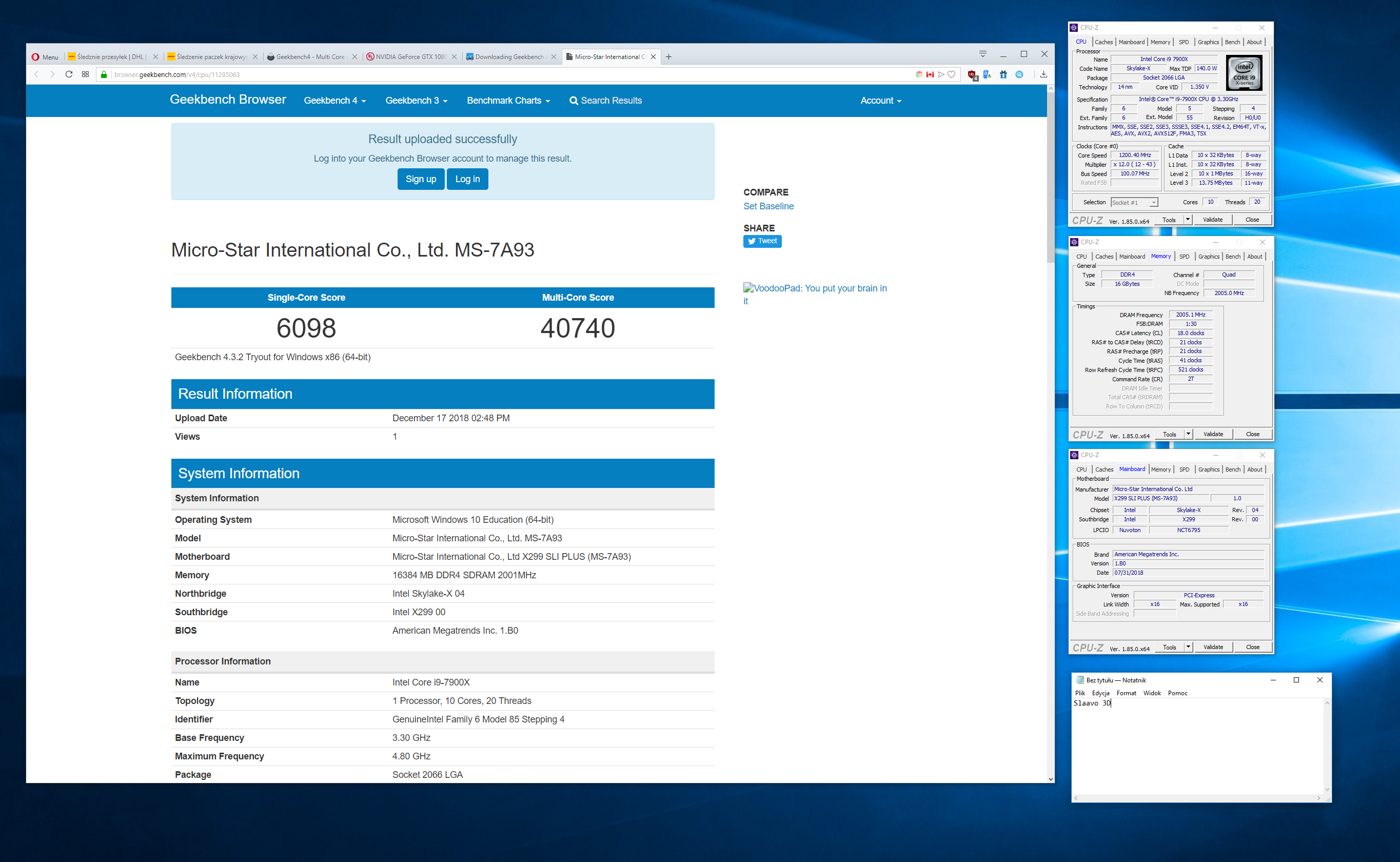Click the Single-Core Score value 6098

tap(306, 328)
